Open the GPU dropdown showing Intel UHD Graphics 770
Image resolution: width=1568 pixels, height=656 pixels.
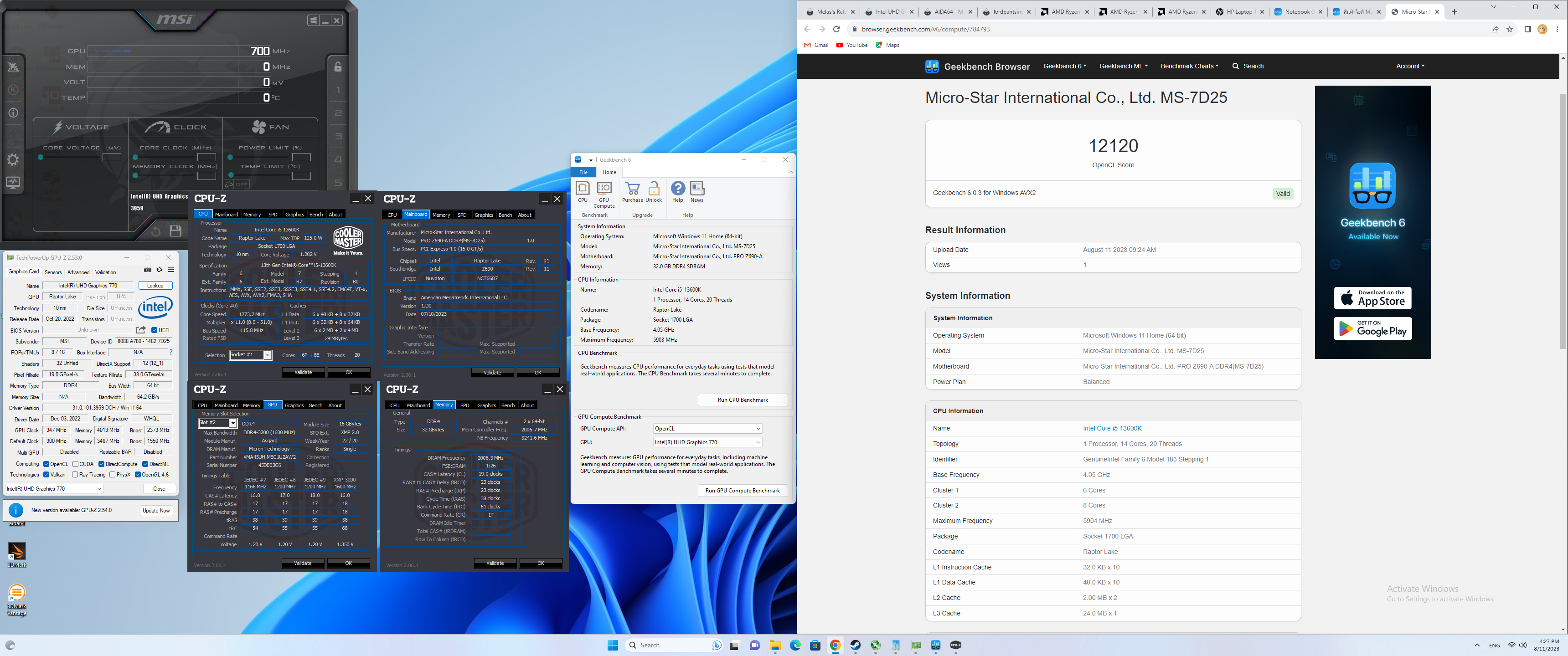(707, 442)
